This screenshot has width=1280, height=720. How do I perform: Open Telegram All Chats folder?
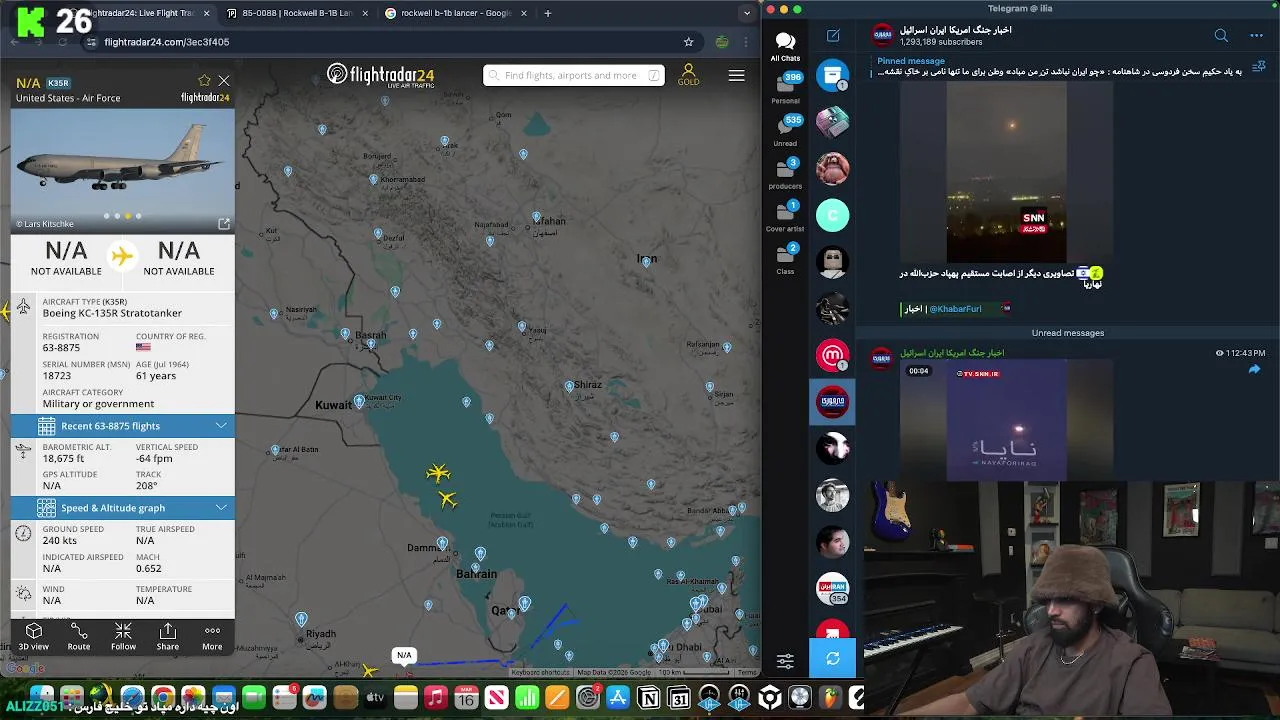pyautogui.click(x=785, y=46)
